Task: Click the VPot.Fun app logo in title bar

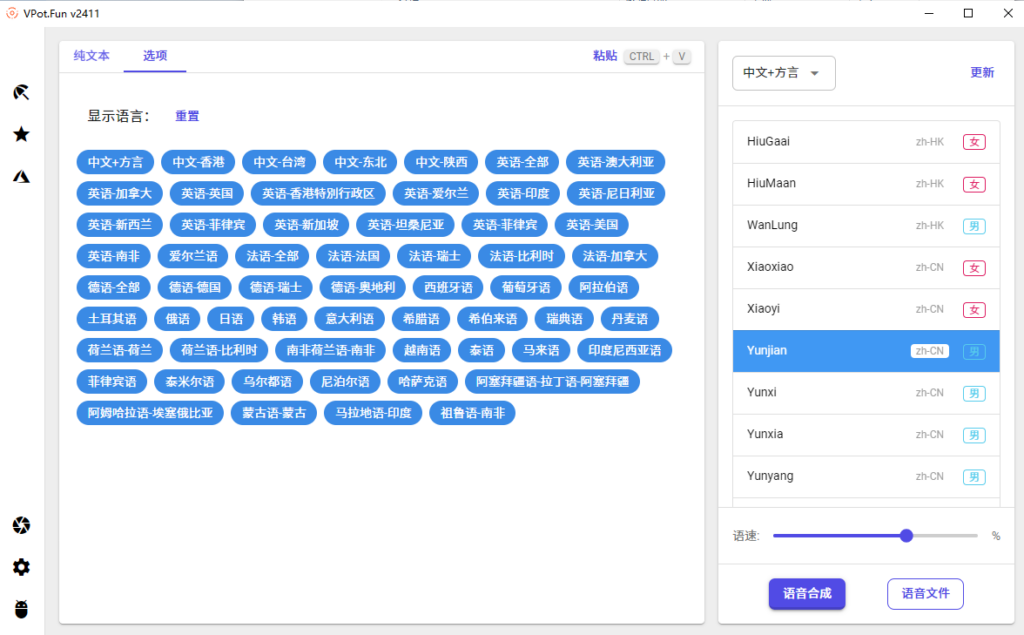Action: pos(11,13)
